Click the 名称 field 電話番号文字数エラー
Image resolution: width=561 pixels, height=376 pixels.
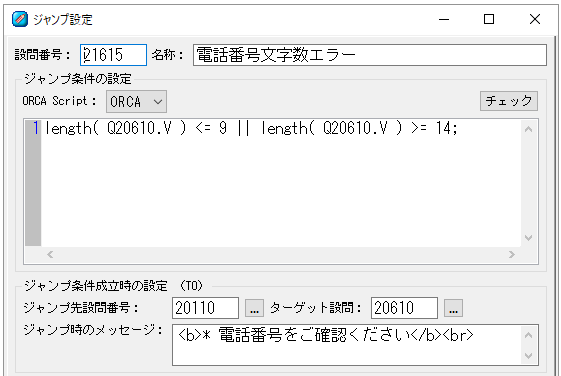pos(370,55)
